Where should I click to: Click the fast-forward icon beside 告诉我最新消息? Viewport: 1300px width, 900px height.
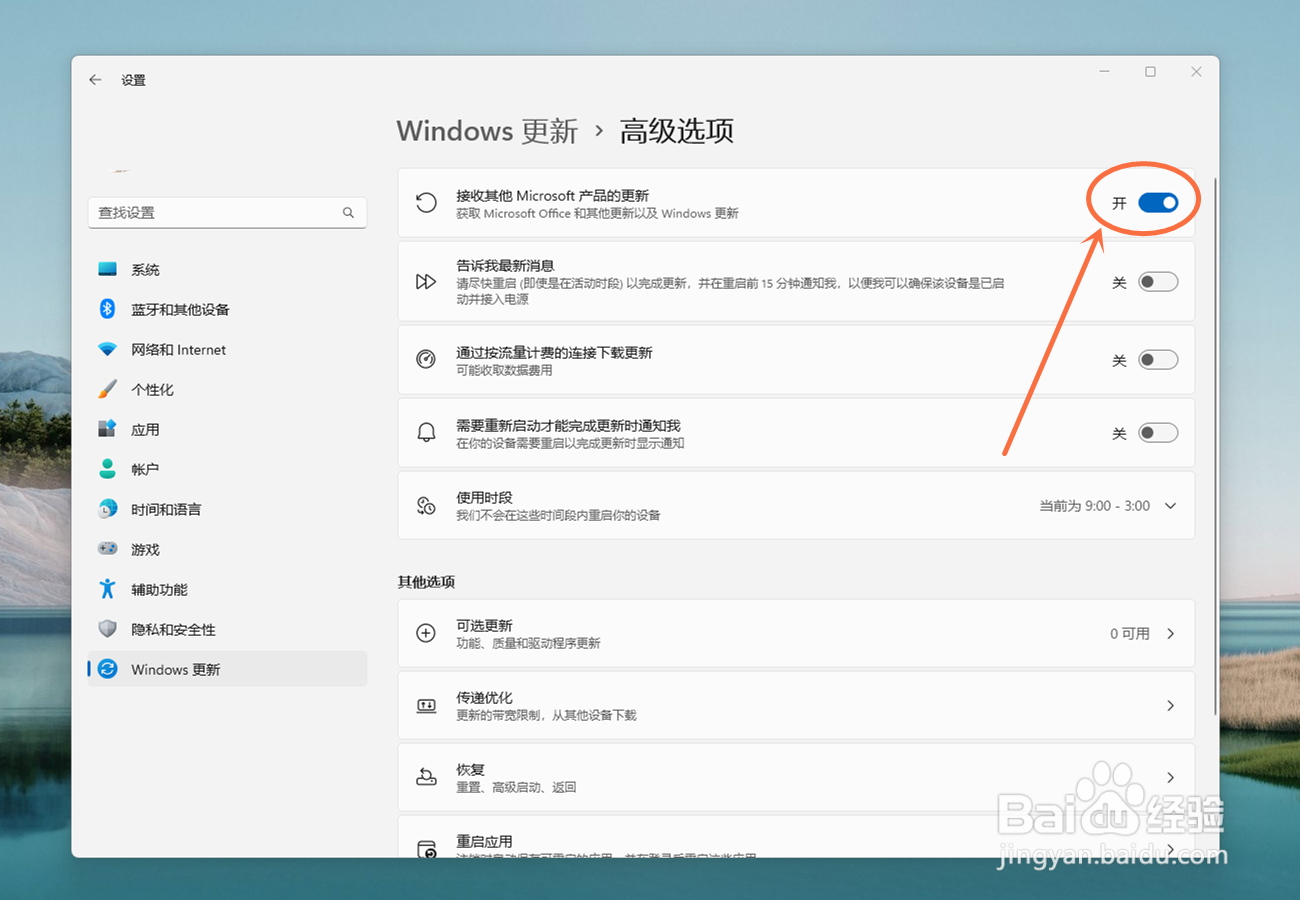coord(426,282)
